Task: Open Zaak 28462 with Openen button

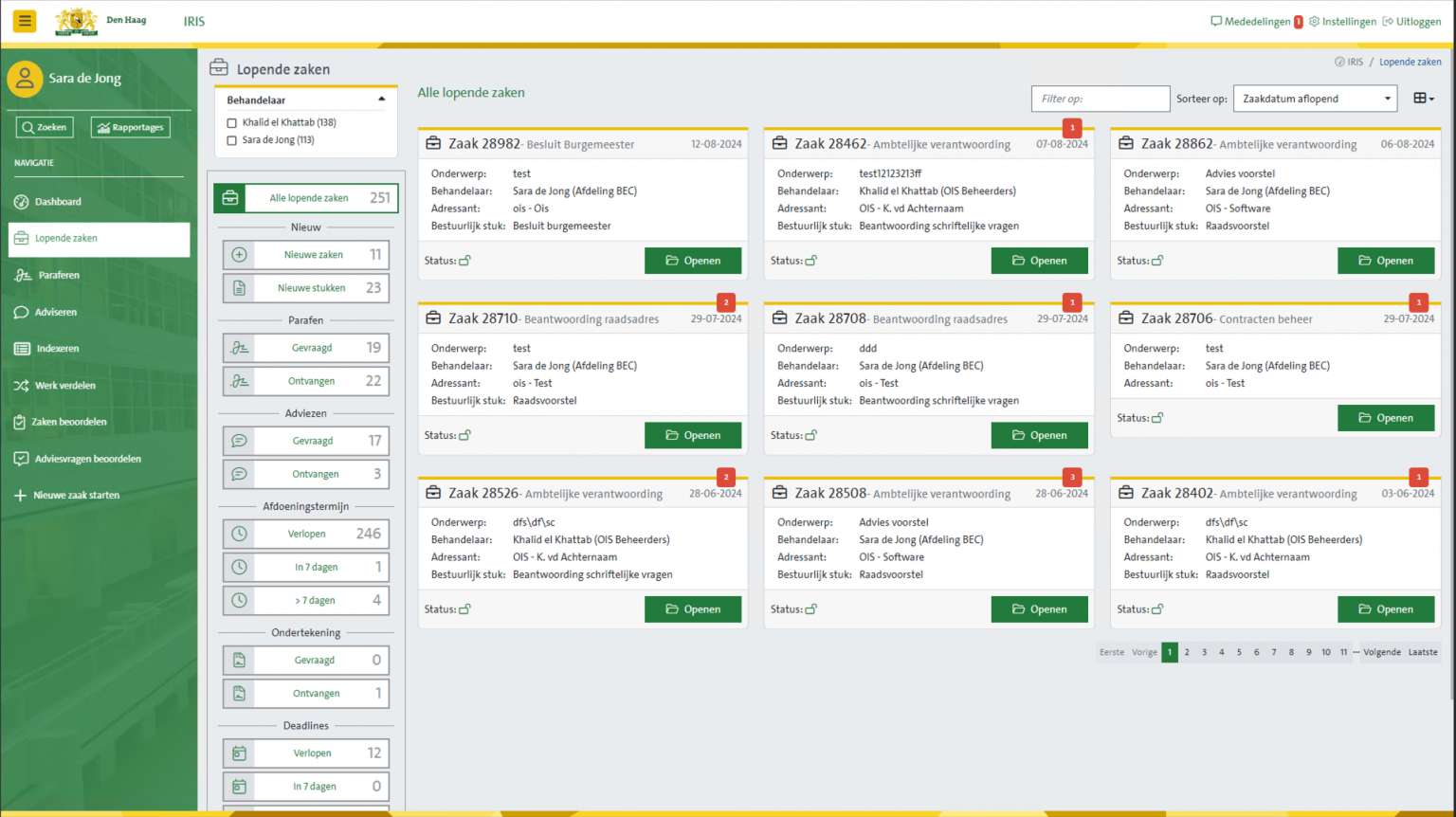Action: tap(1039, 261)
